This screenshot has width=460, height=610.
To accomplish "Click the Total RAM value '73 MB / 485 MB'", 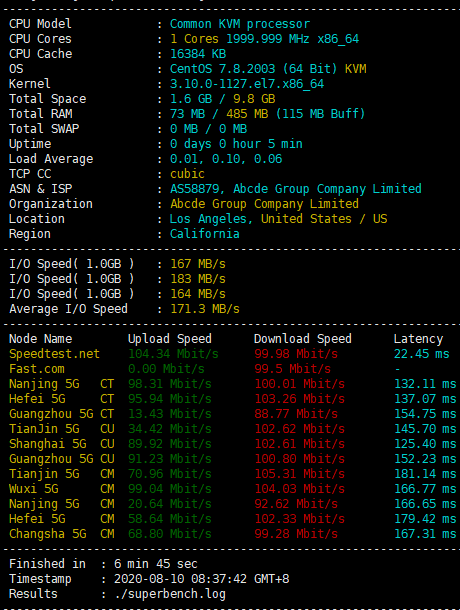I will 219,114.
